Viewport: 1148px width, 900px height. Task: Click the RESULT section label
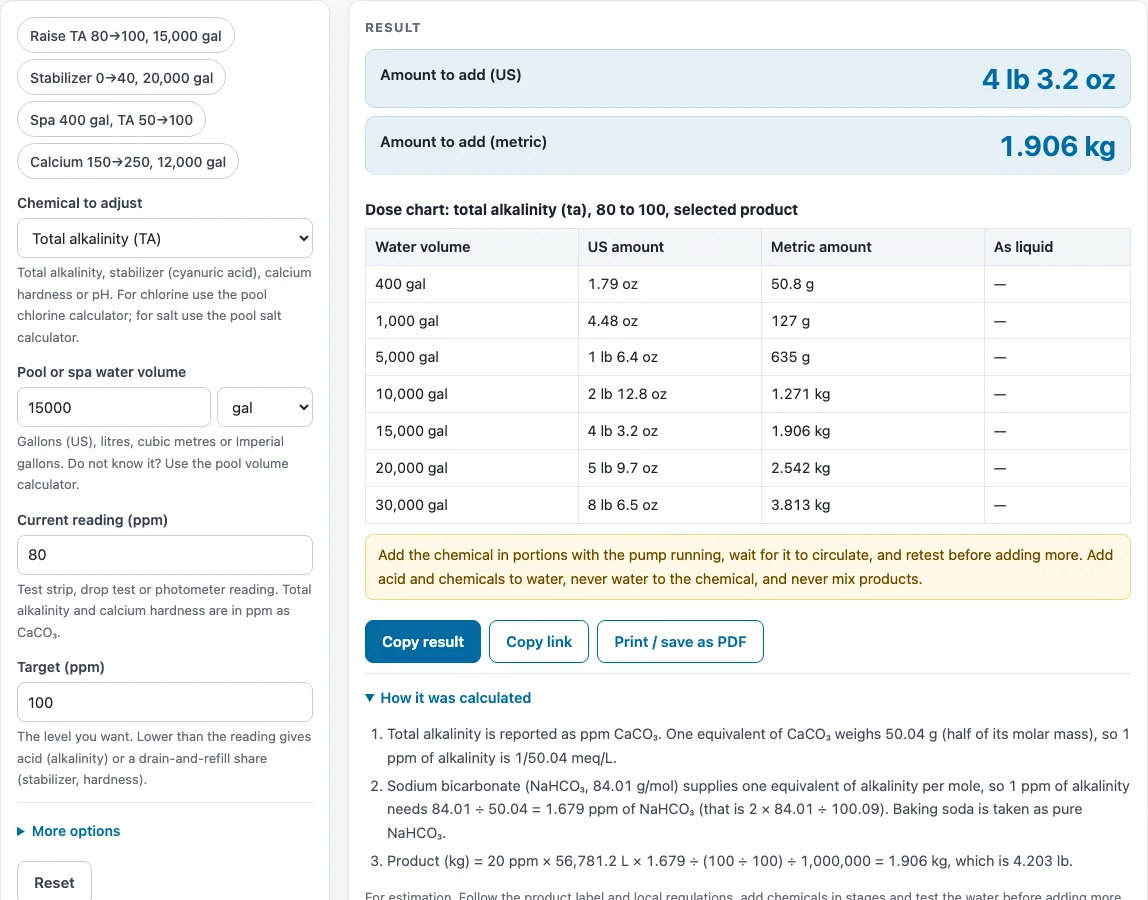coord(393,28)
